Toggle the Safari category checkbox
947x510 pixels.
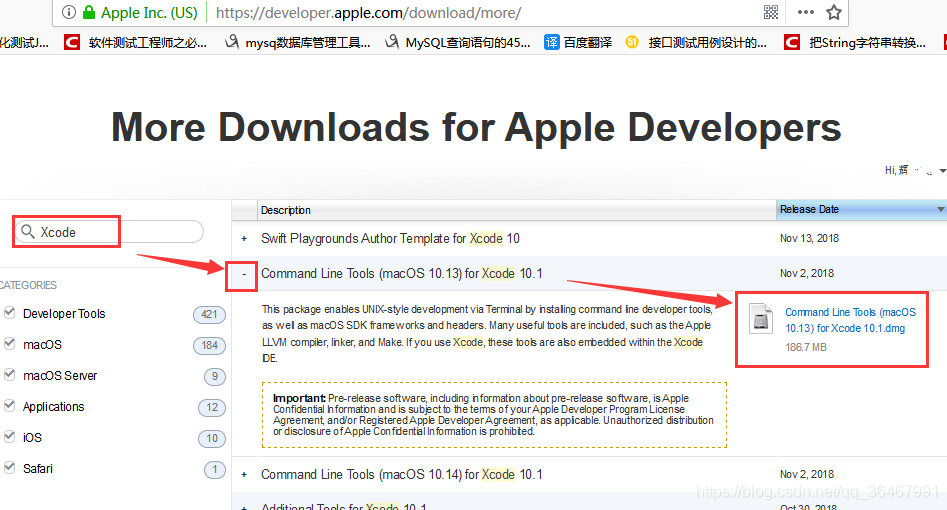(x=10, y=467)
